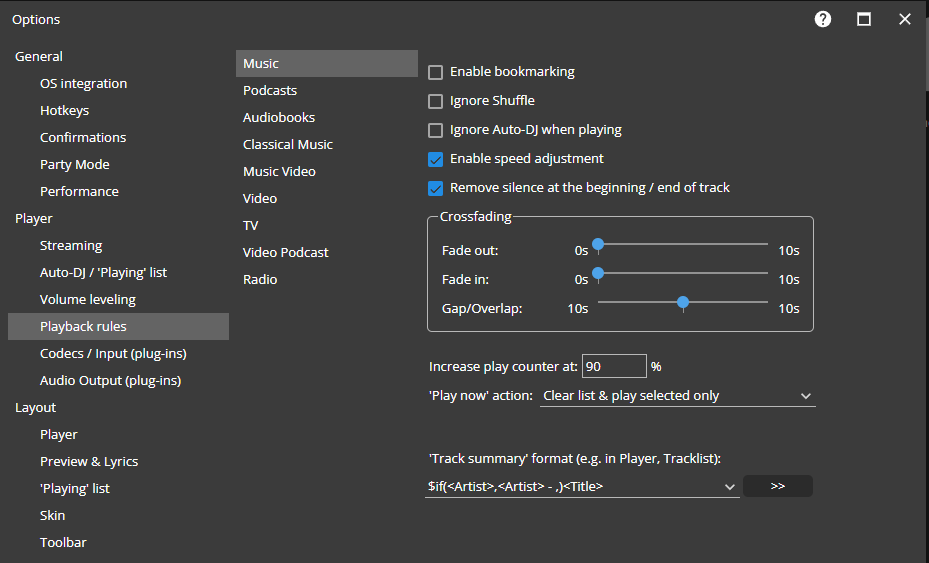Click the Increase play counter percent field
The height and width of the screenshot is (563, 929).
click(614, 366)
